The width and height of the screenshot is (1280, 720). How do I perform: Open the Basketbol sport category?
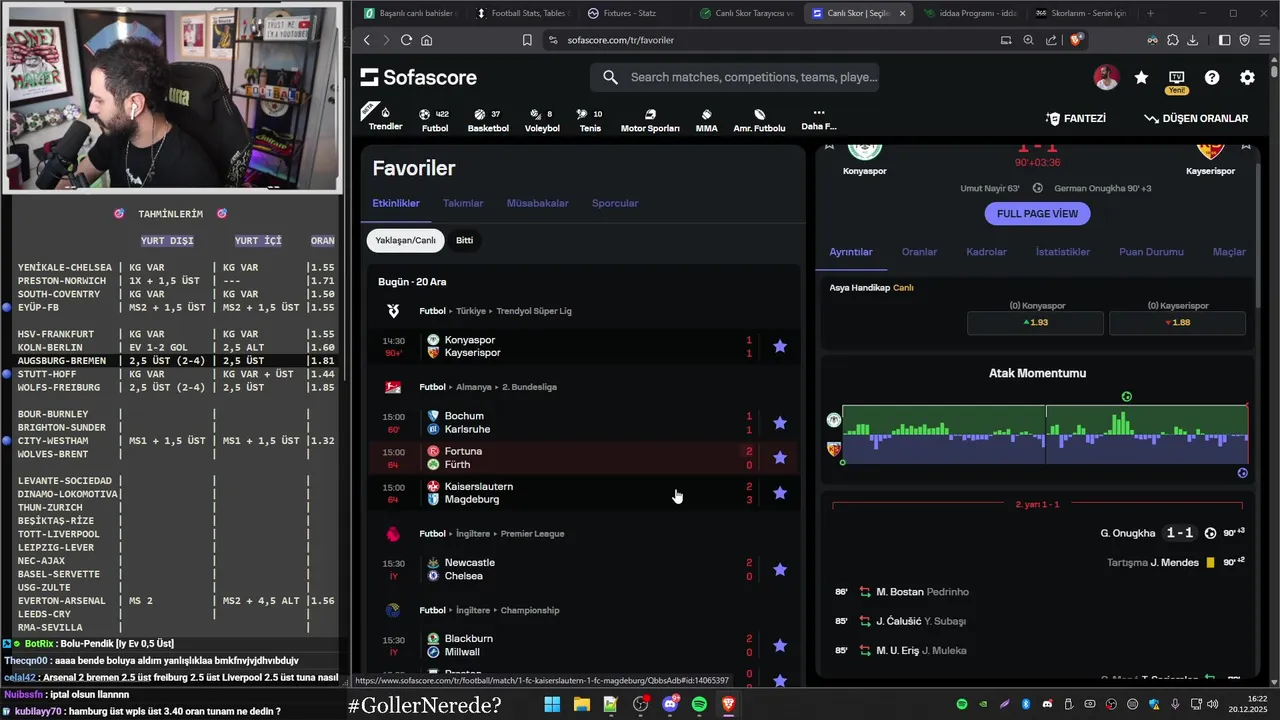[488, 120]
